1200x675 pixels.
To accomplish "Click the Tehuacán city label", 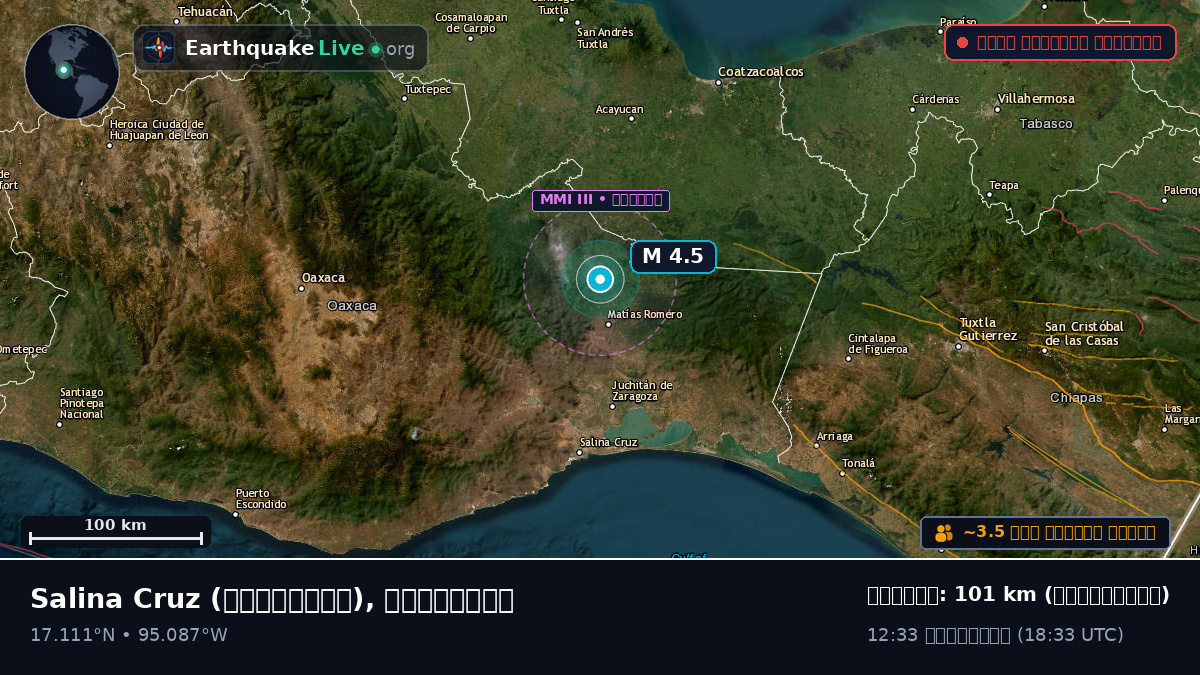I will pos(205,12).
